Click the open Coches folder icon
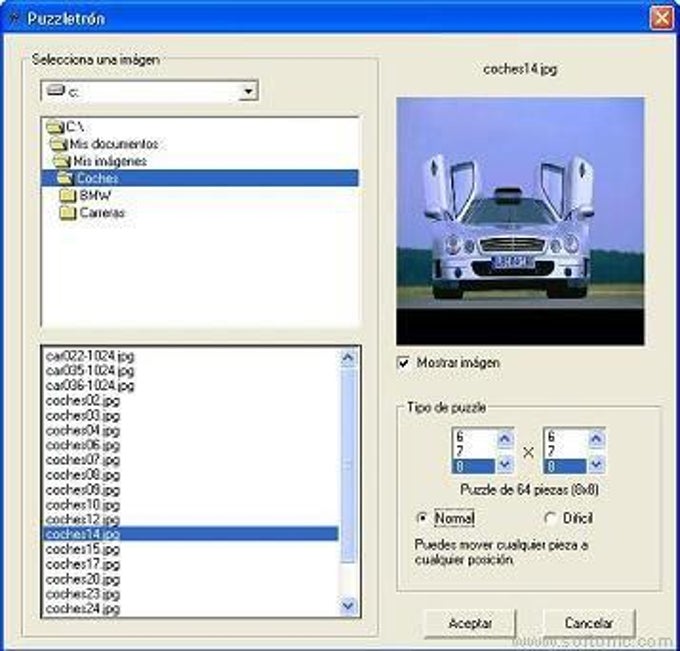The image size is (680, 651). click(x=65, y=178)
